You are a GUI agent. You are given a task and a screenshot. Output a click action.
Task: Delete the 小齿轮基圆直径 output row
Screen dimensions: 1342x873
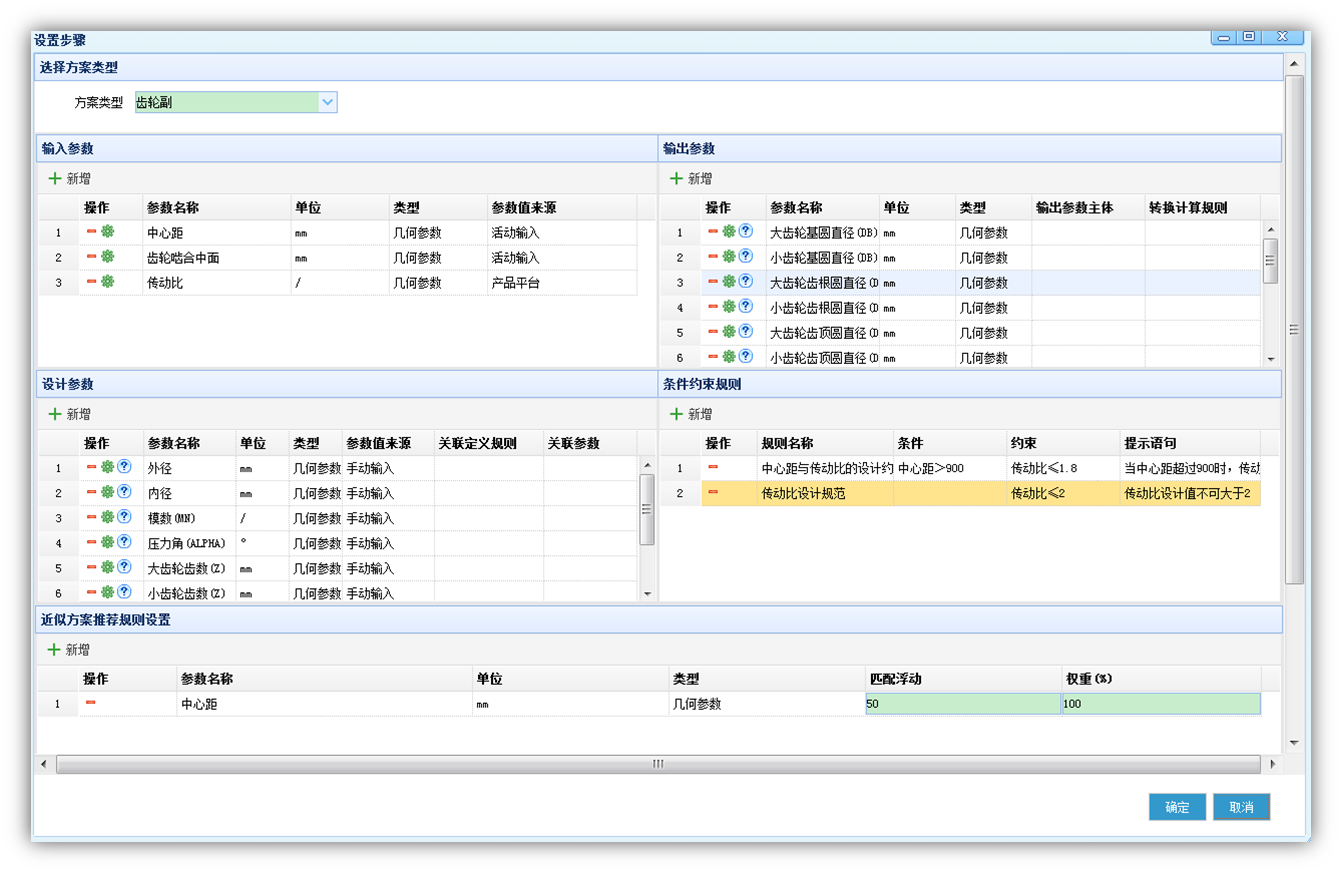pos(713,257)
